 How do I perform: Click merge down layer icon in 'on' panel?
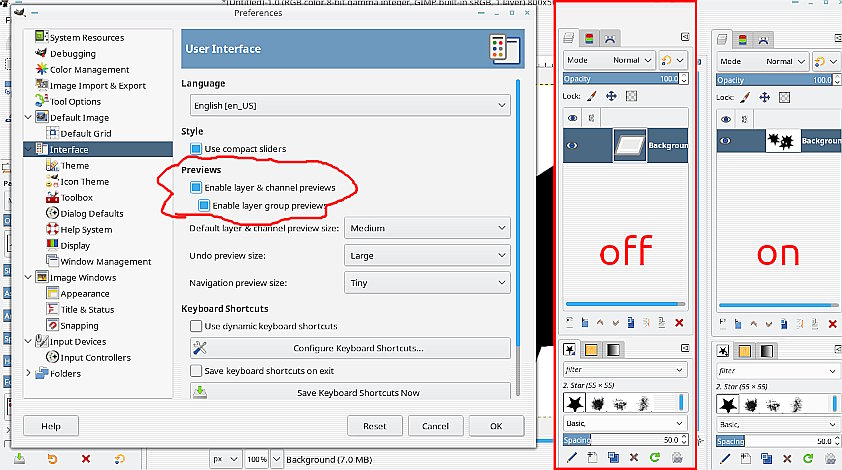[815, 323]
